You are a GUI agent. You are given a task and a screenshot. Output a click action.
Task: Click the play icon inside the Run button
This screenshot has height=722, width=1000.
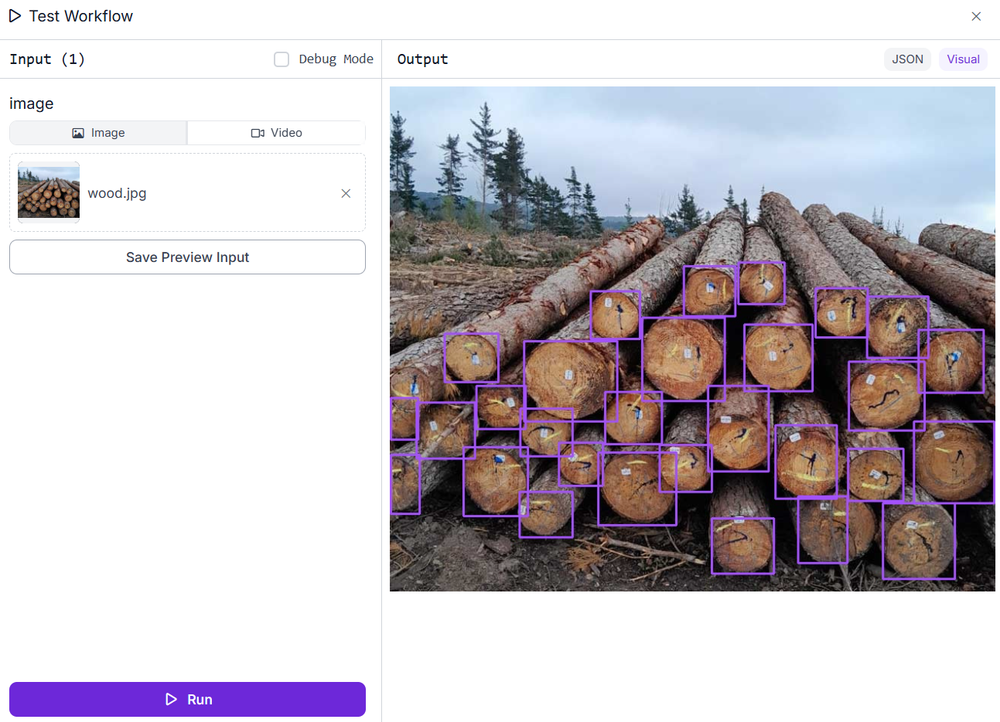point(169,699)
